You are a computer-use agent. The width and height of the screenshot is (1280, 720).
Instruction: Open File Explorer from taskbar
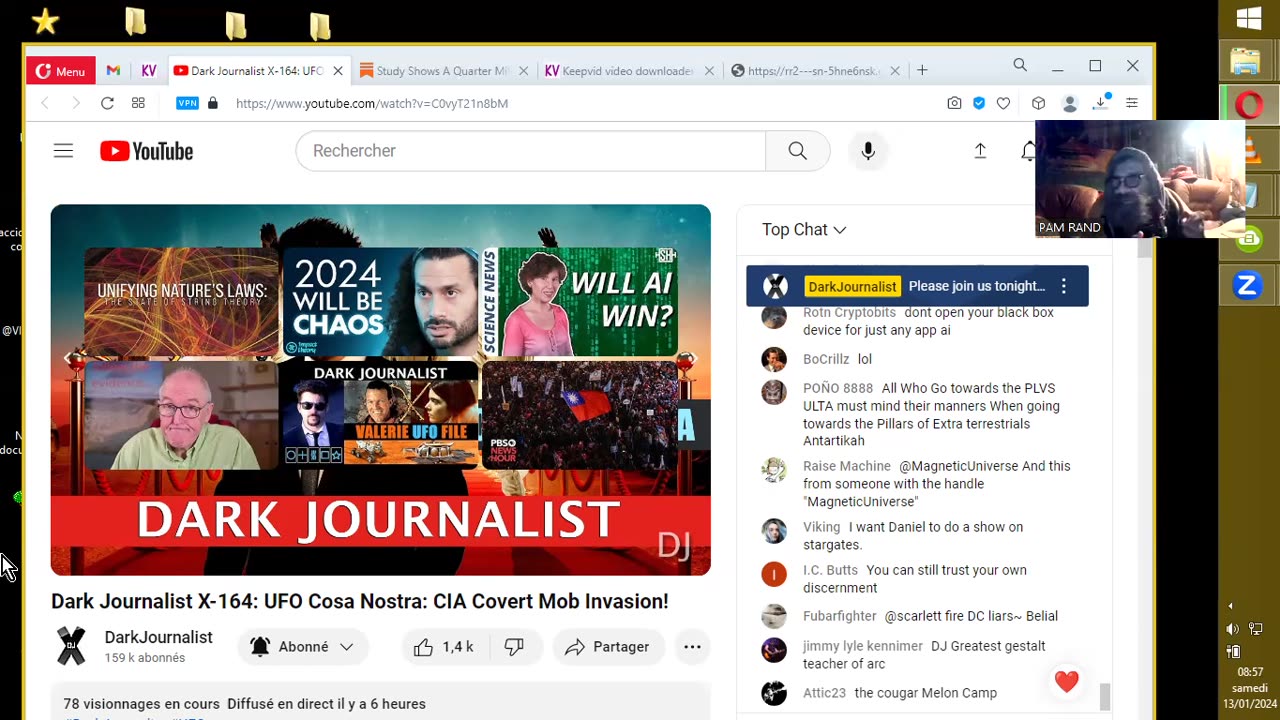point(1246,63)
